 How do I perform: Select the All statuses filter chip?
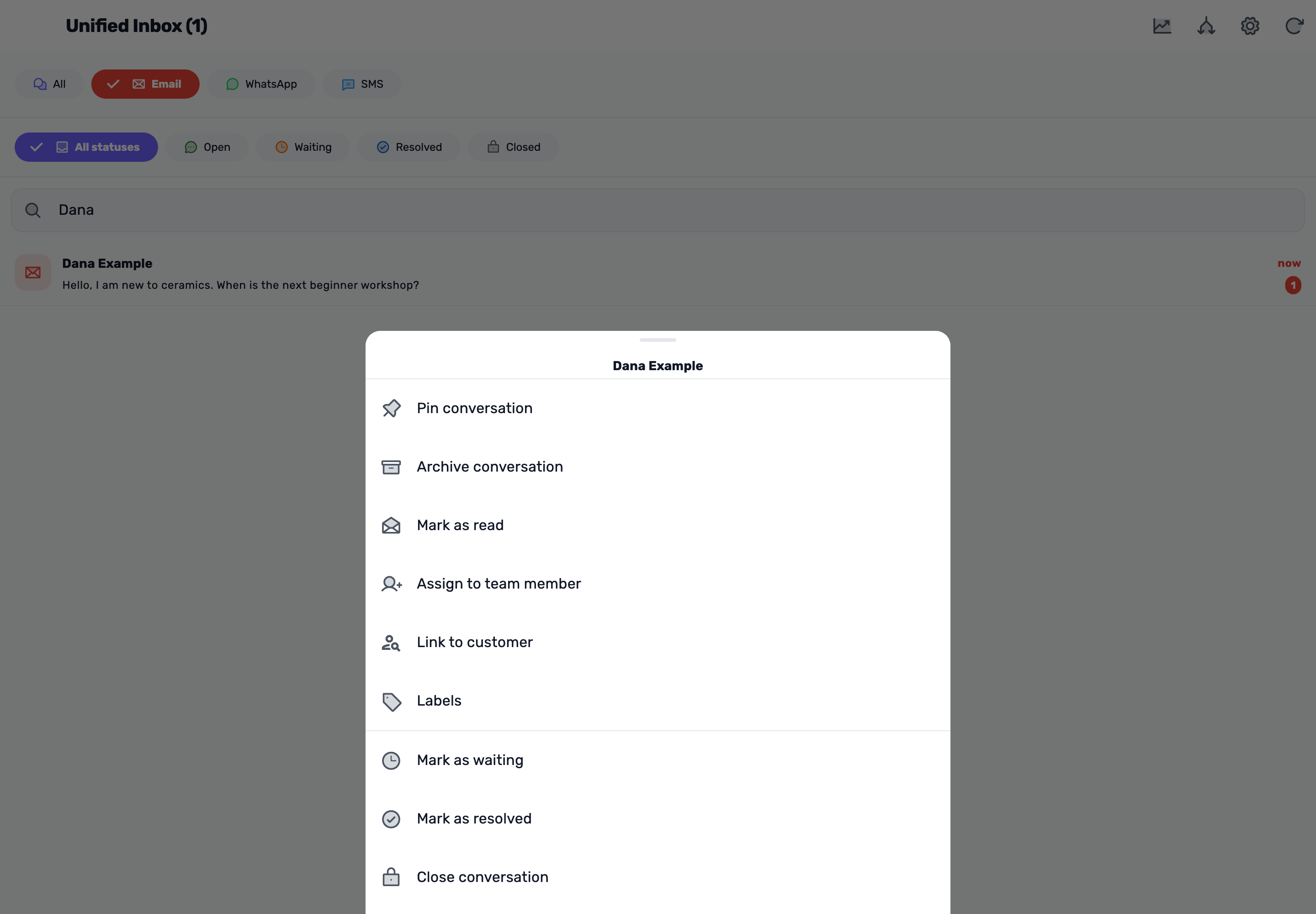pyautogui.click(x=86, y=147)
